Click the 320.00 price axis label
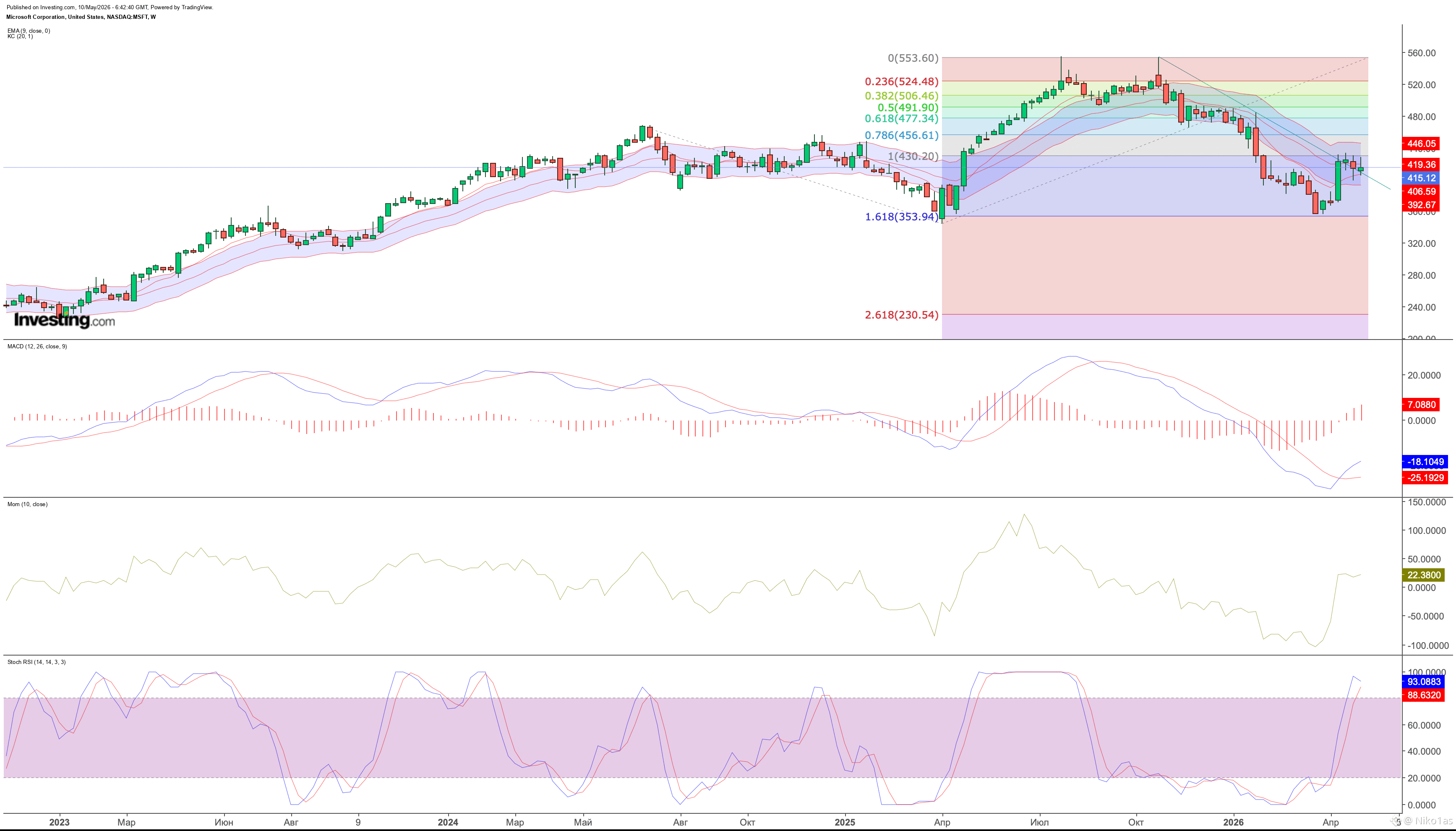The height and width of the screenshot is (831, 1456). (x=1422, y=243)
